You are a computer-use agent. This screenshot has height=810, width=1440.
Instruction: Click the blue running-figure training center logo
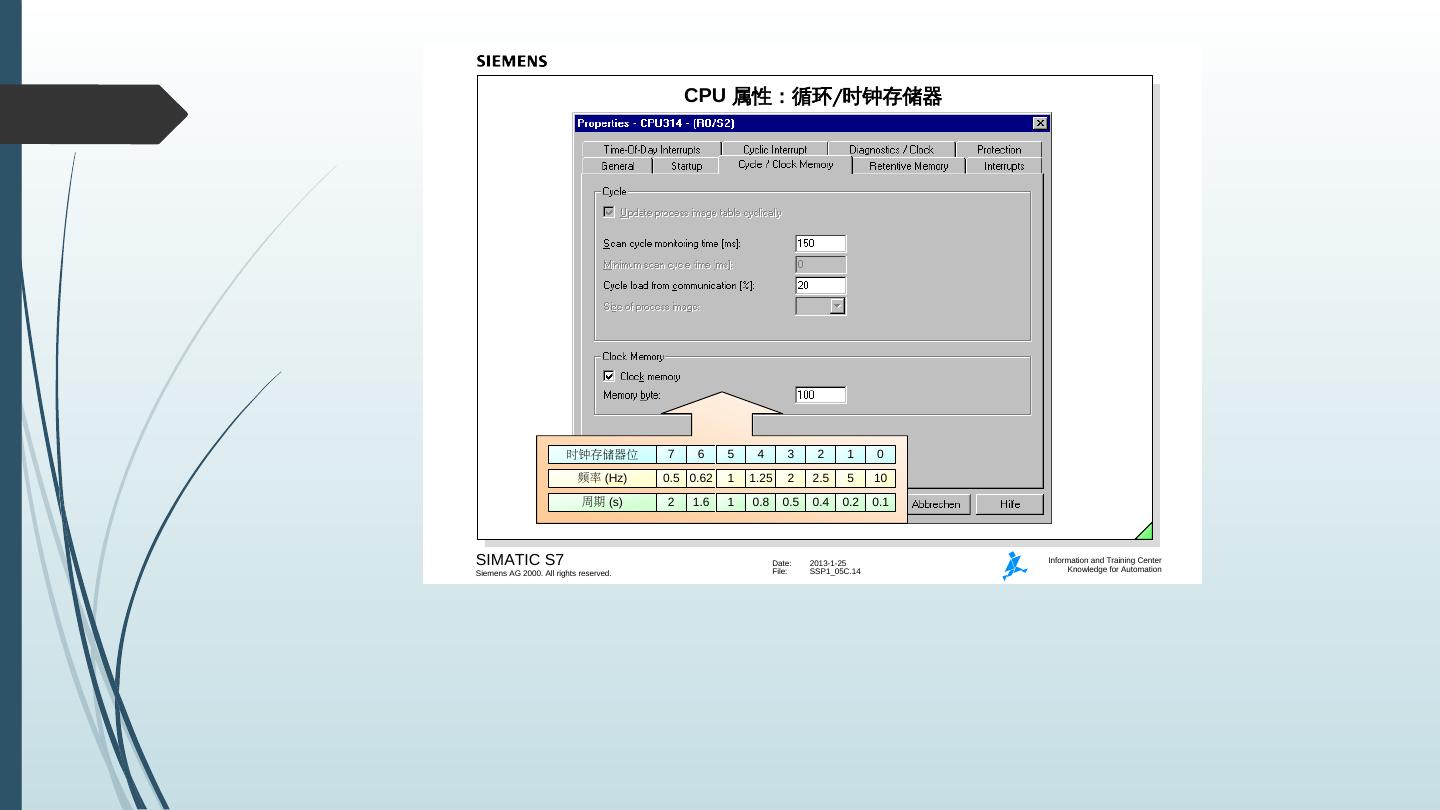click(1014, 566)
